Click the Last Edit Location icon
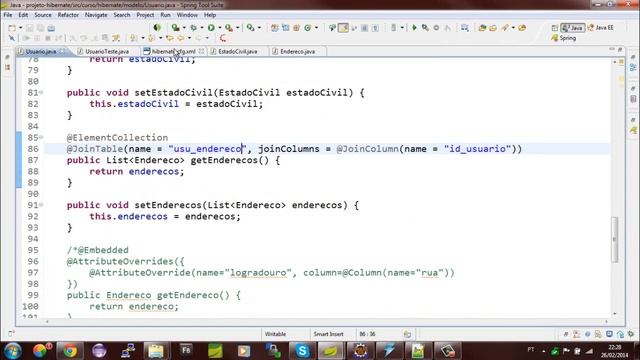Viewport: 640px width, 360px height. (169, 38)
